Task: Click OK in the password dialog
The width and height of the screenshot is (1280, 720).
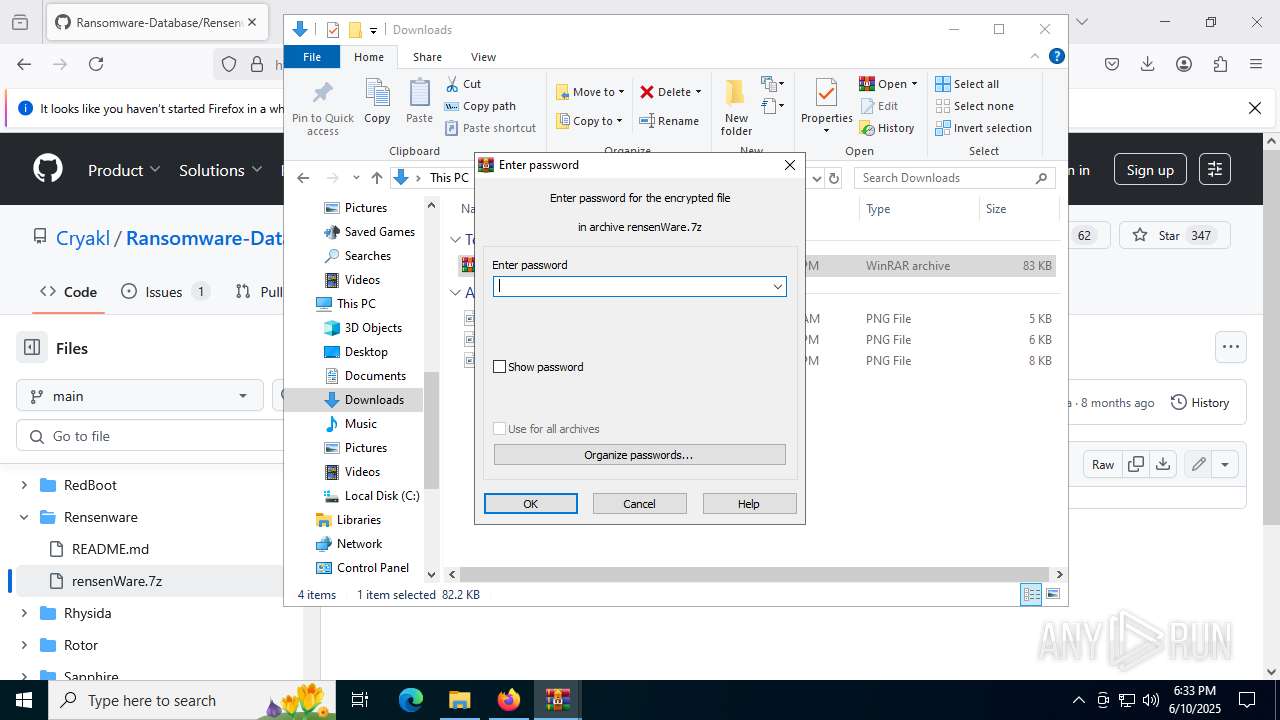Action: point(531,504)
